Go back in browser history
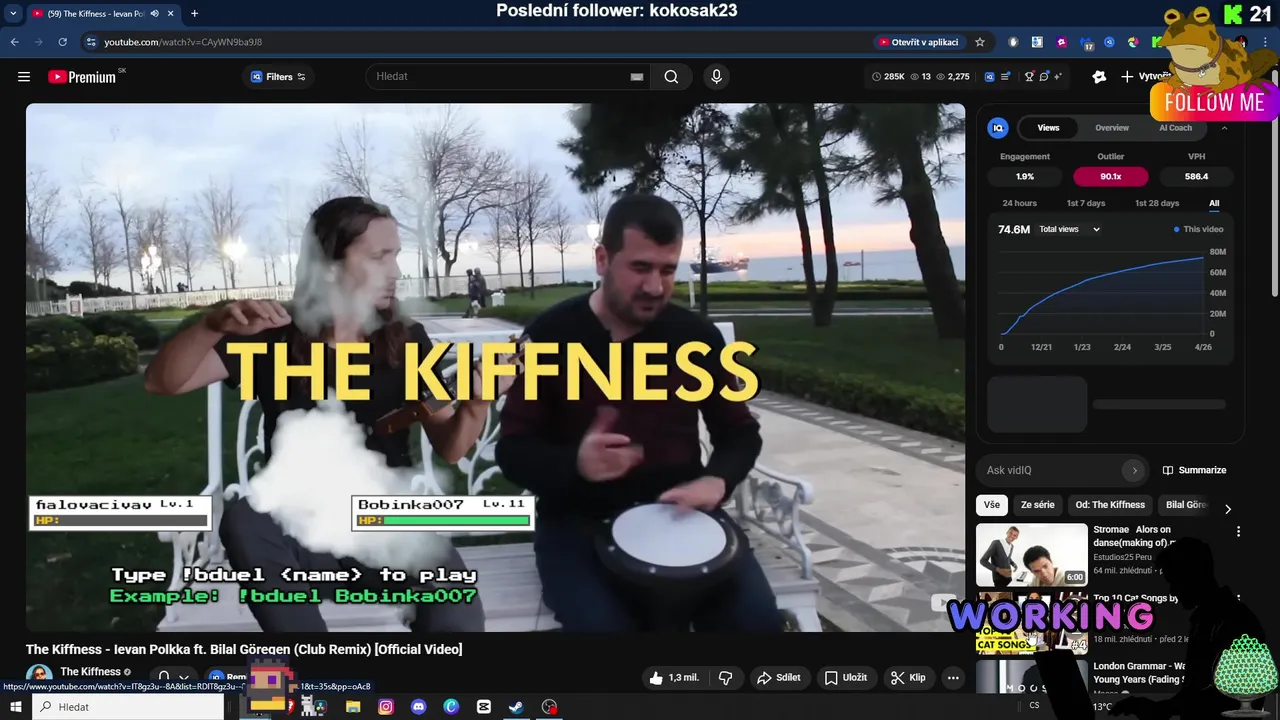The width and height of the screenshot is (1280, 720). (14, 42)
